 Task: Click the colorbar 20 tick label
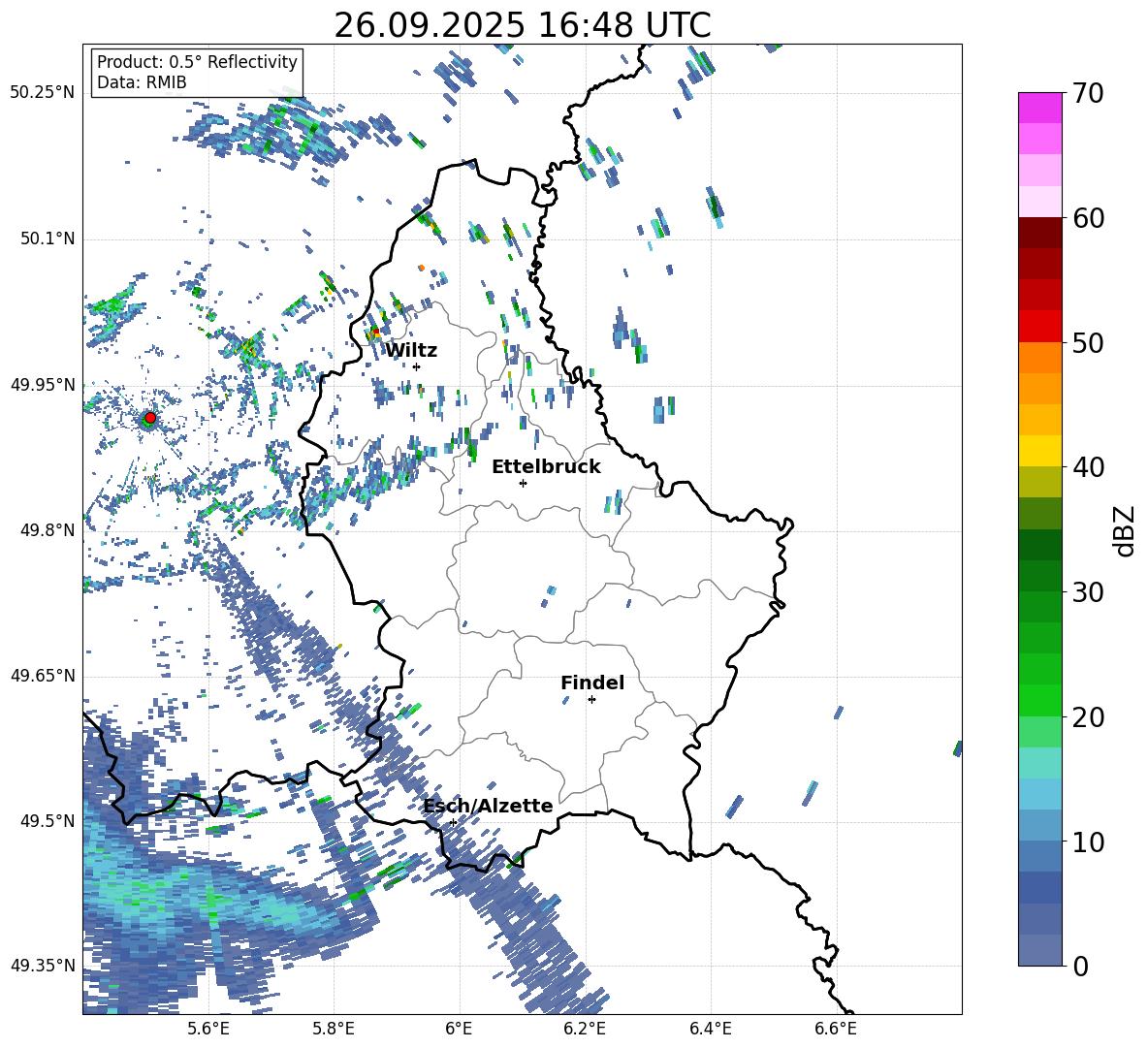coord(1089,717)
